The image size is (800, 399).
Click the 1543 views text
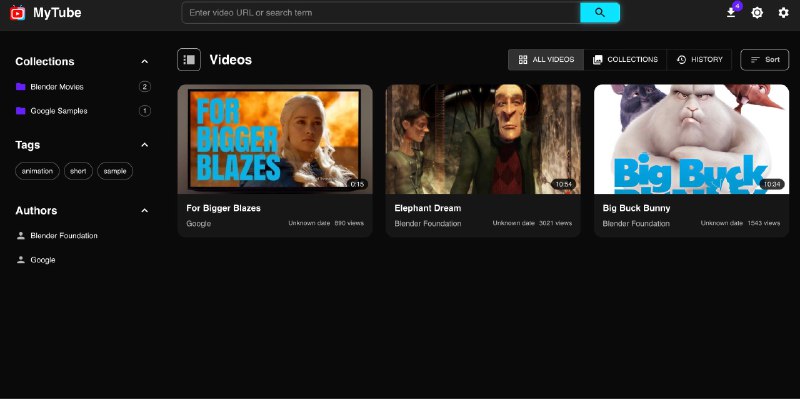click(x=764, y=223)
